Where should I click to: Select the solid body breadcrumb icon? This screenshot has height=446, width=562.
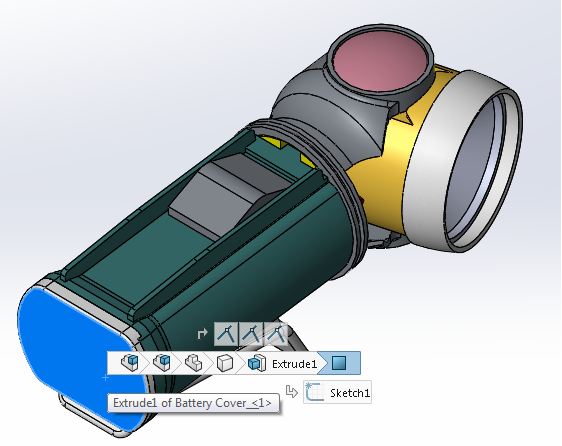pos(225,363)
